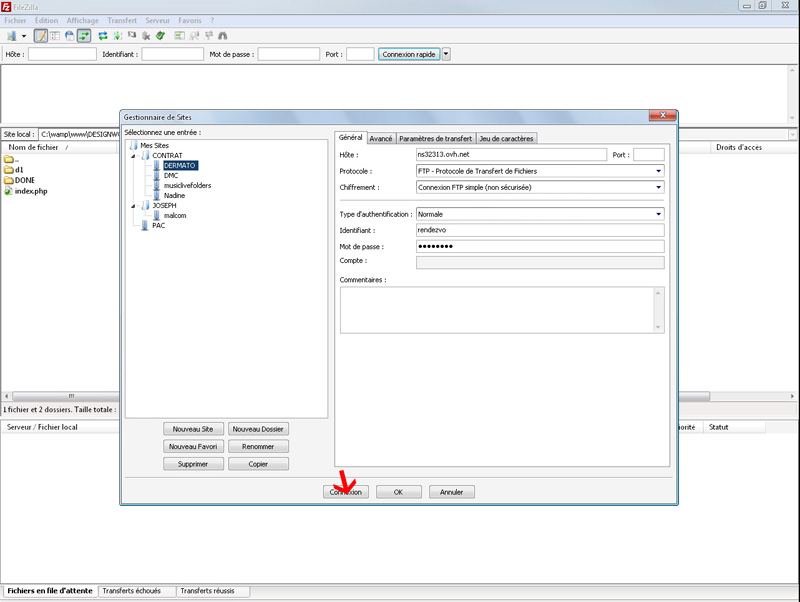800x602 pixels.
Task: Click the CONTRAT folder icon
Action: click(145, 155)
